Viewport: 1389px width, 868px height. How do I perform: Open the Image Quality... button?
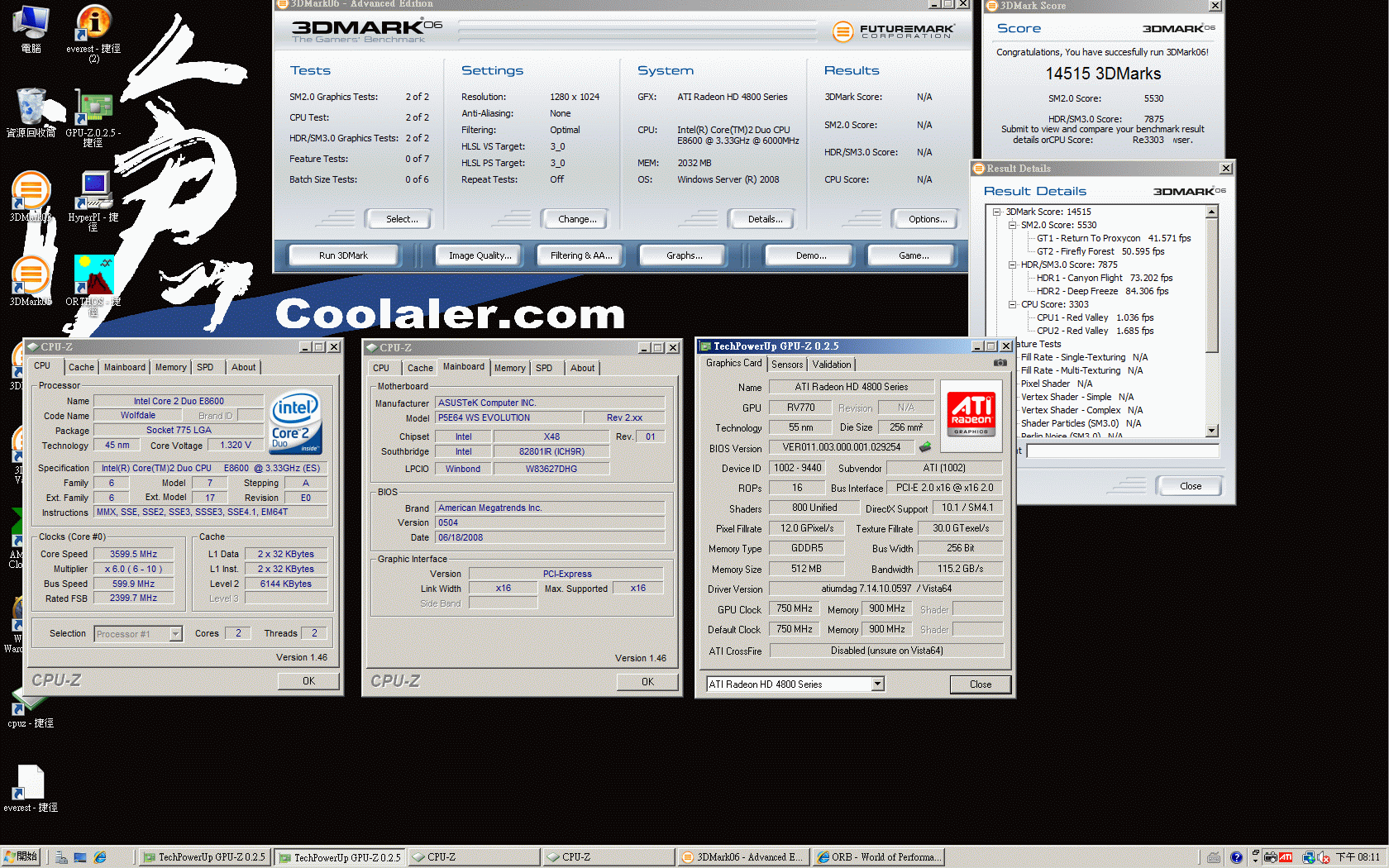[480, 255]
